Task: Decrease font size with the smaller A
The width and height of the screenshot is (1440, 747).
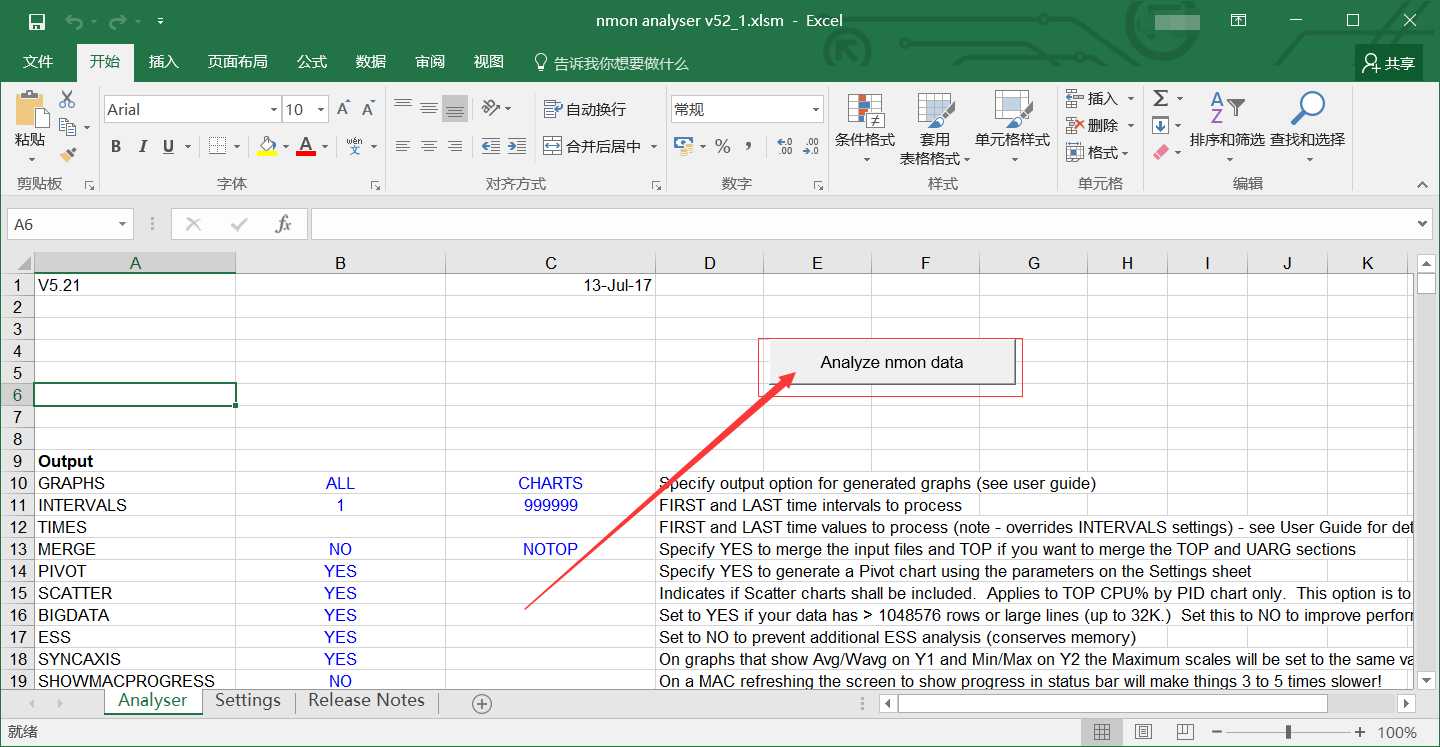Action: [369, 109]
